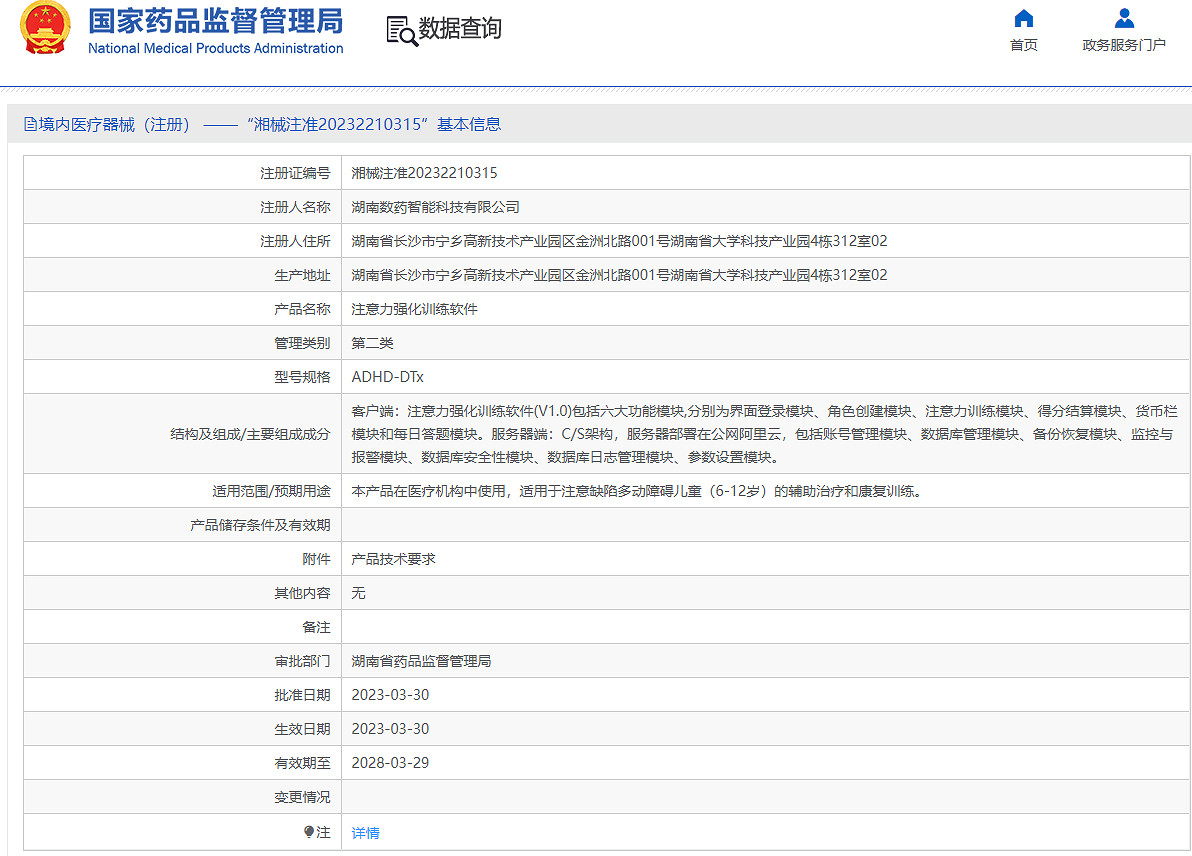Click the house glyph above 首页 text
Viewport: 1192px width, 856px height.
(x=1023, y=17)
